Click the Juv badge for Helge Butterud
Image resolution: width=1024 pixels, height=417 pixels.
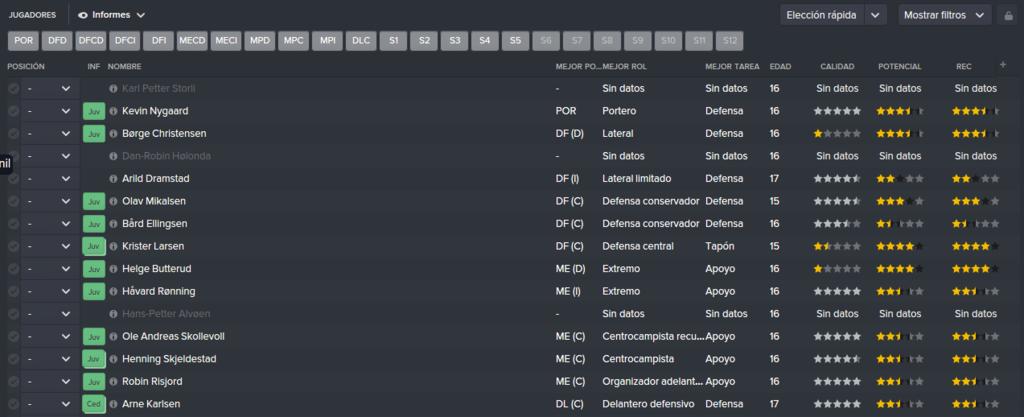click(x=94, y=269)
